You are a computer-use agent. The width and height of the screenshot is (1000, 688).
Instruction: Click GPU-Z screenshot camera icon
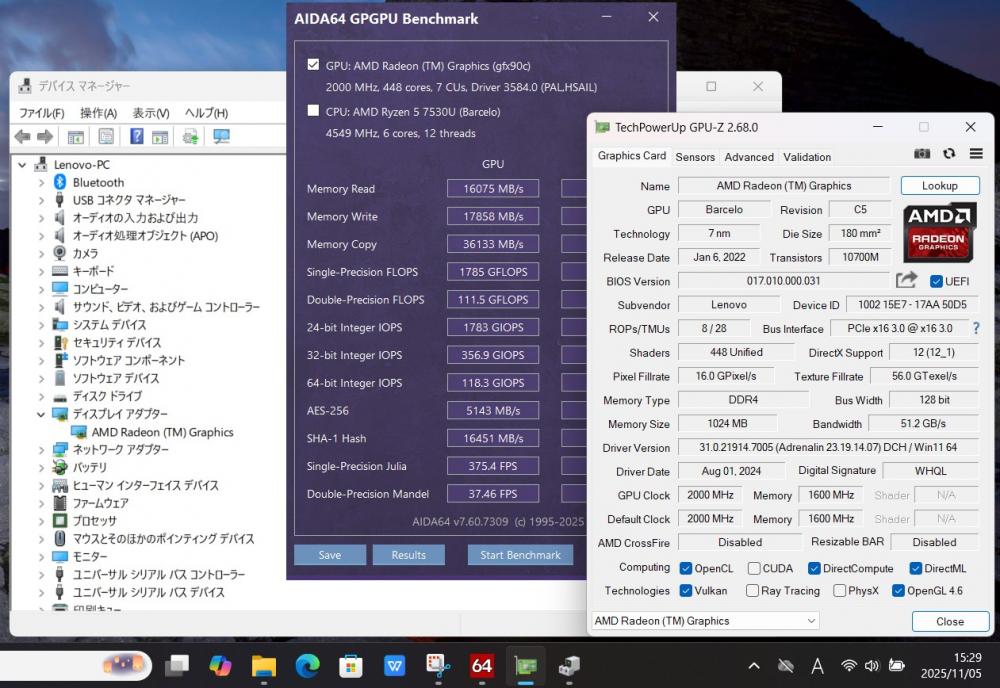[x=922, y=154]
